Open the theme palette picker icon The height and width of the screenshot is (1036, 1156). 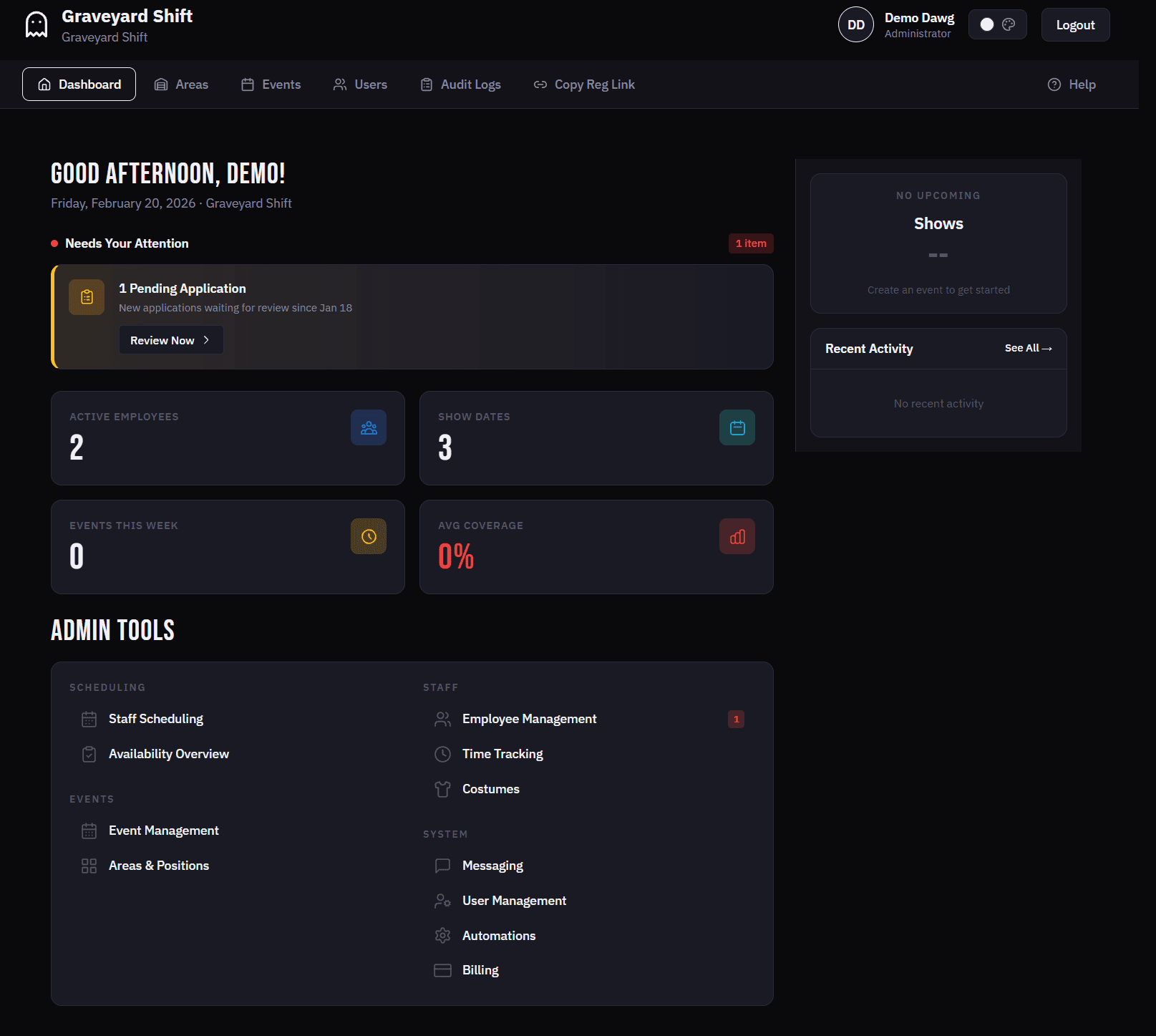(x=1009, y=24)
